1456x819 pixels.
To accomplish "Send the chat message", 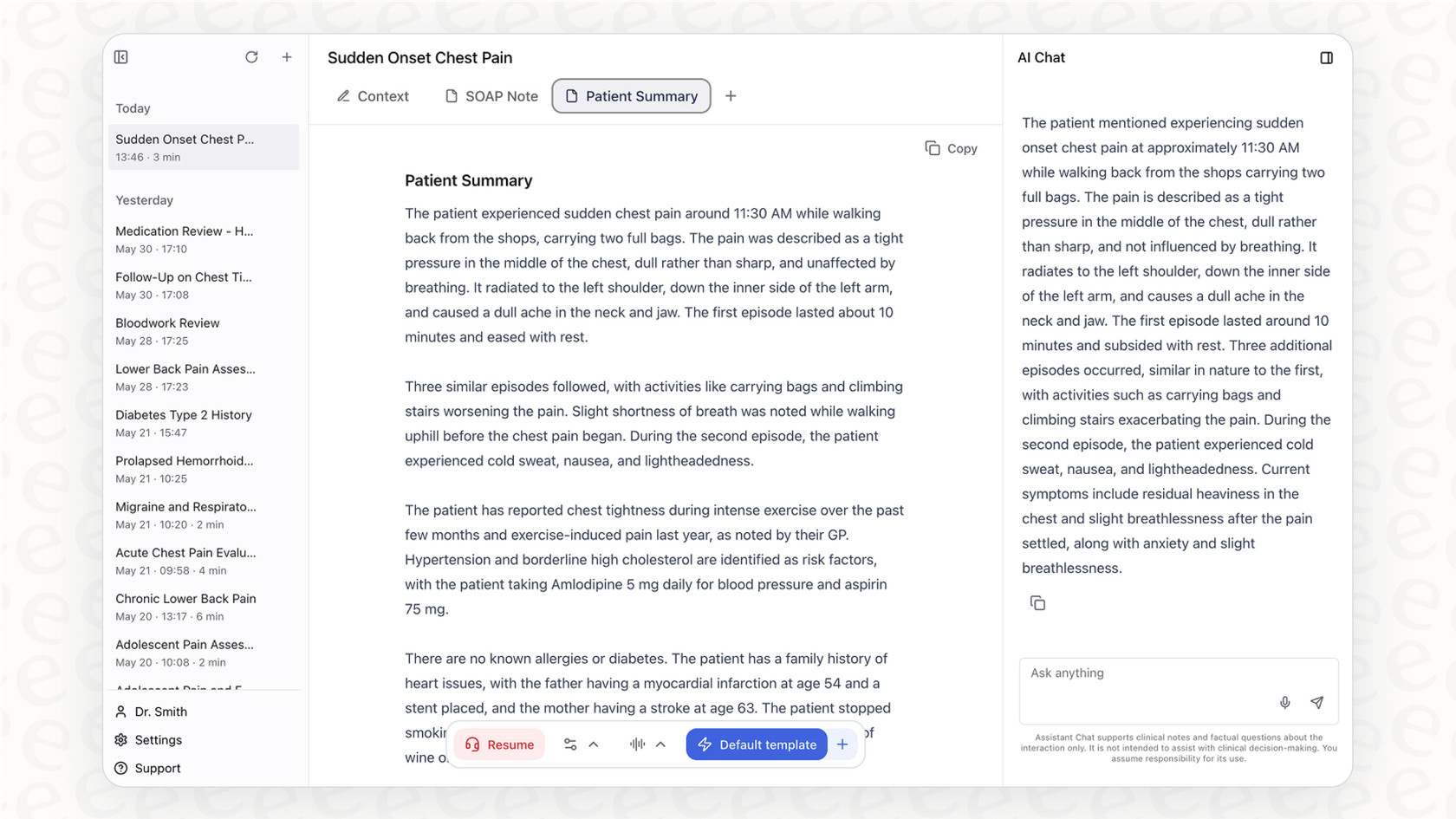I will (1316, 702).
